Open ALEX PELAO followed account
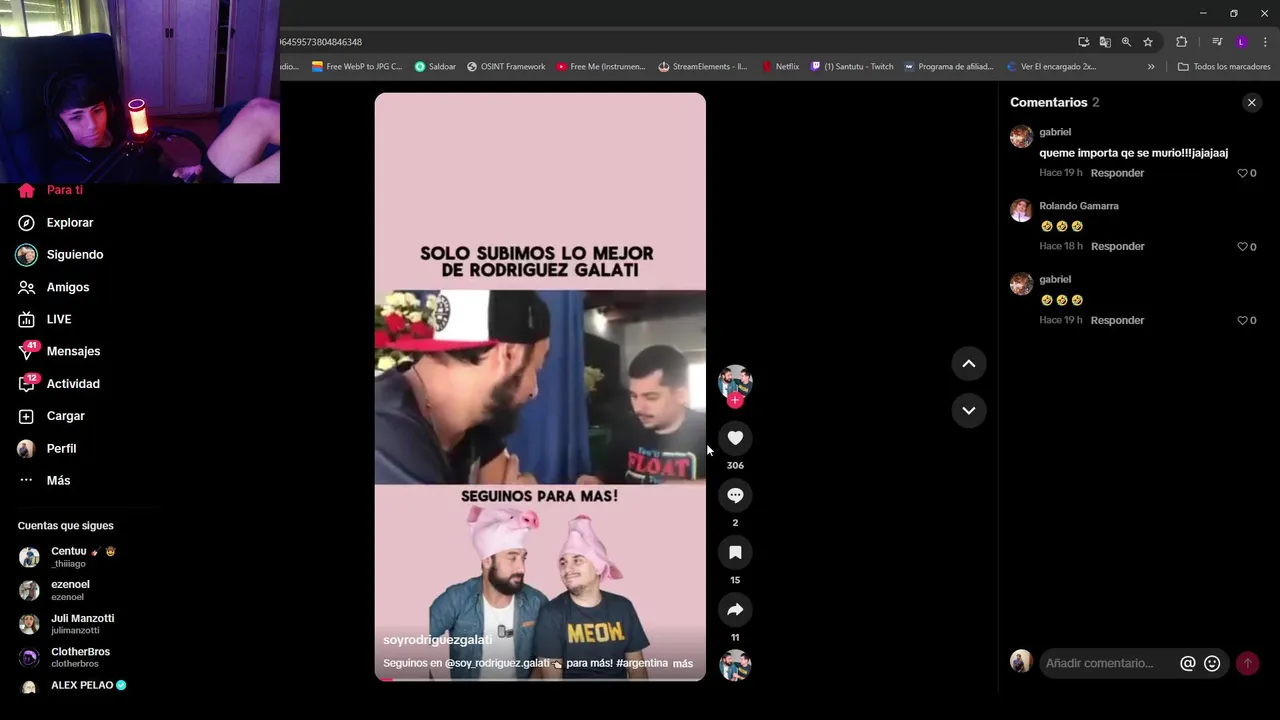Viewport: 1280px width, 720px height. pos(73,686)
